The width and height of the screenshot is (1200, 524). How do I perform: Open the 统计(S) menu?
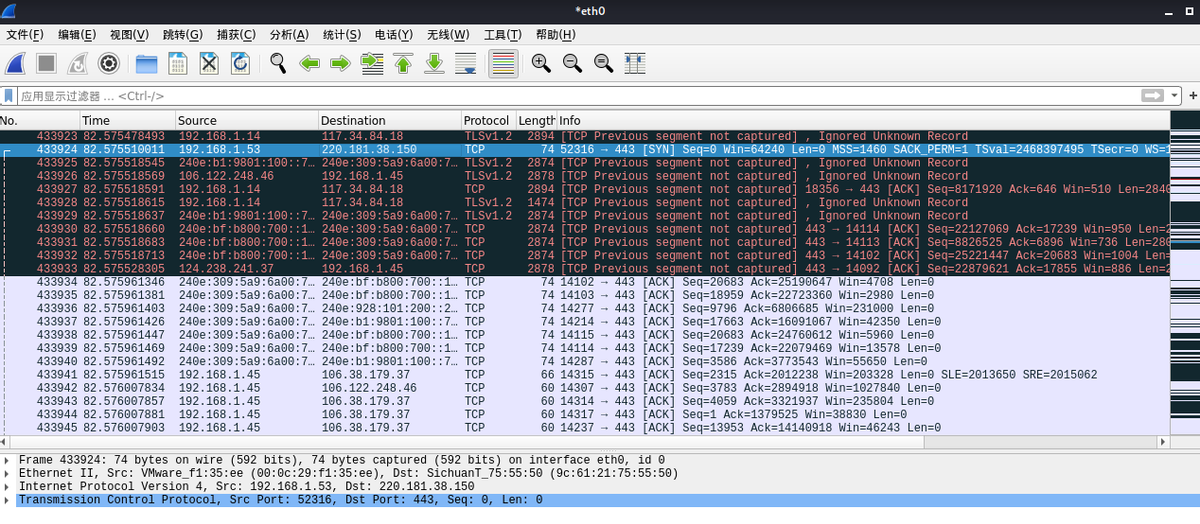click(x=342, y=35)
